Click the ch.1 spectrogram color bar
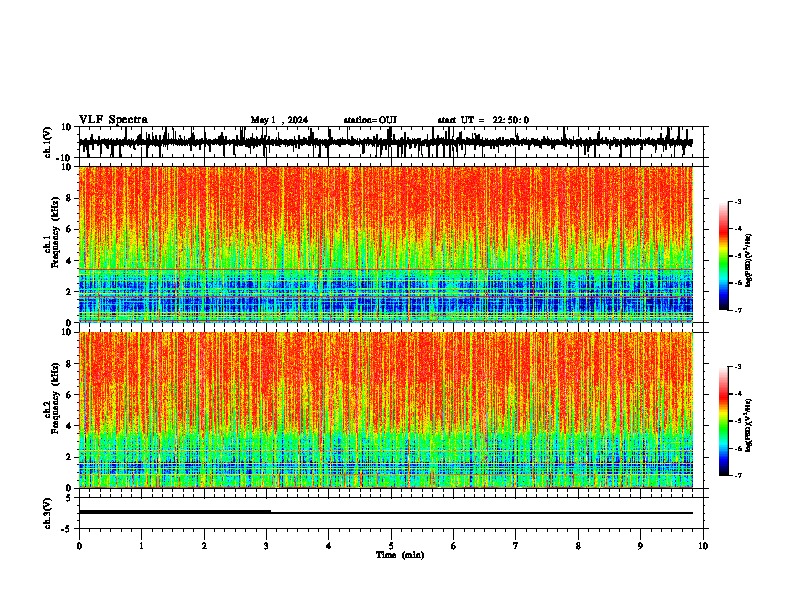Image resolution: width=792 pixels, height=612 pixels. tap(724, 256)
